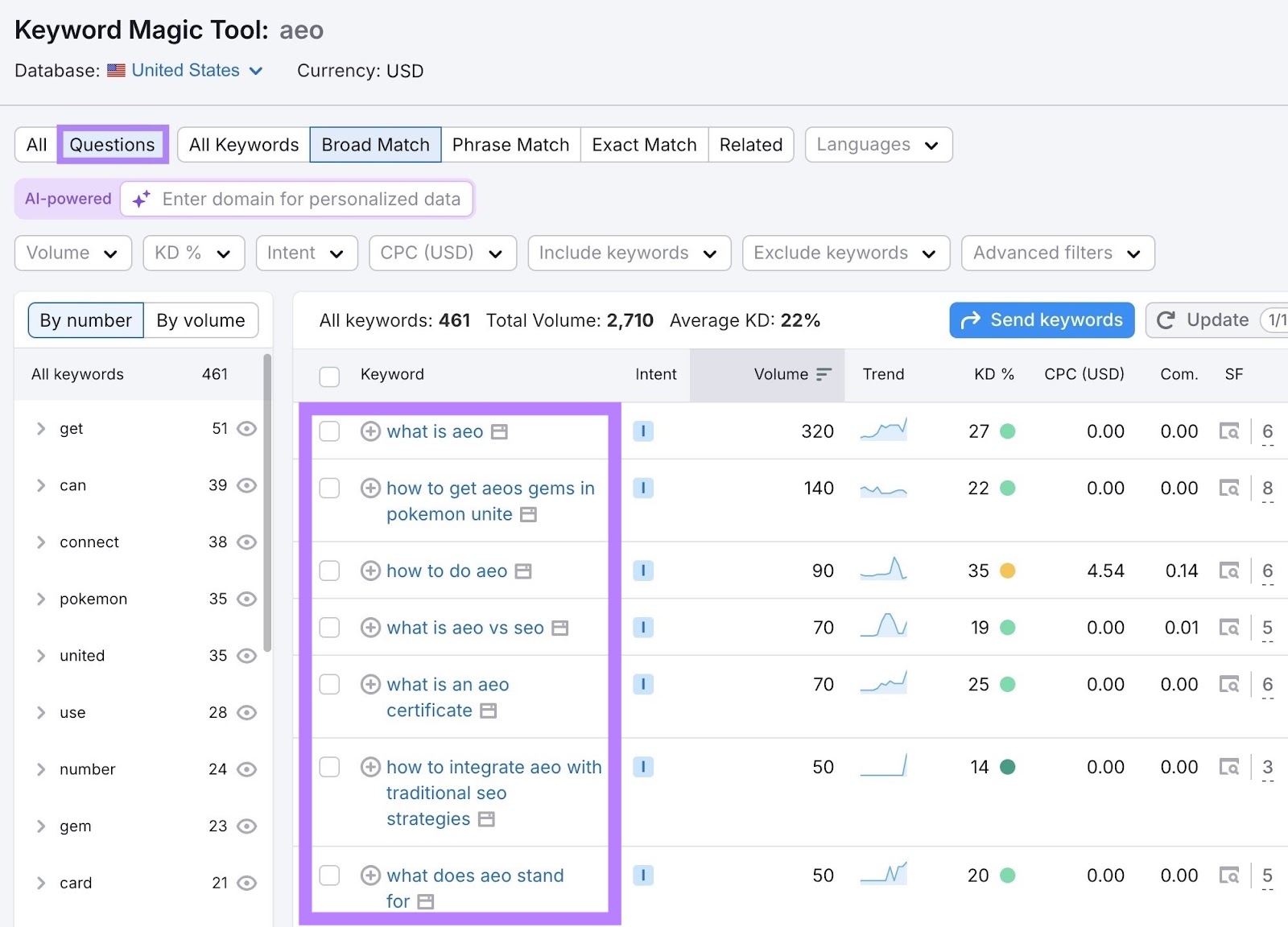The width and height of the screenshot is (1288, 927).
Task: Switch to sorting By volume
Action: (x=201, y=320)
